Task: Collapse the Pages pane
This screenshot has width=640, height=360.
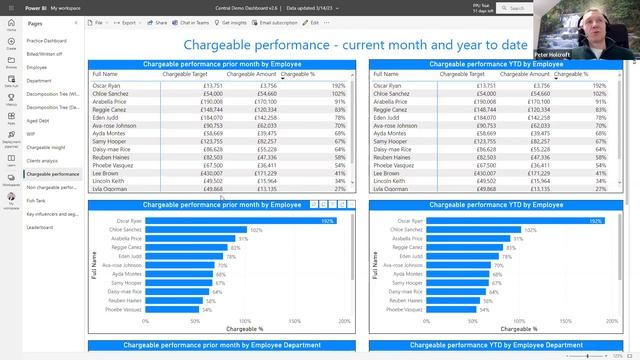Action: point(76,23)
